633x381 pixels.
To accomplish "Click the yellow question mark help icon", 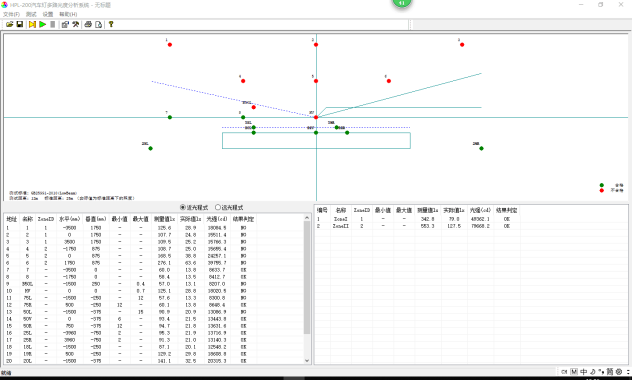I will [x=111, y=25].
